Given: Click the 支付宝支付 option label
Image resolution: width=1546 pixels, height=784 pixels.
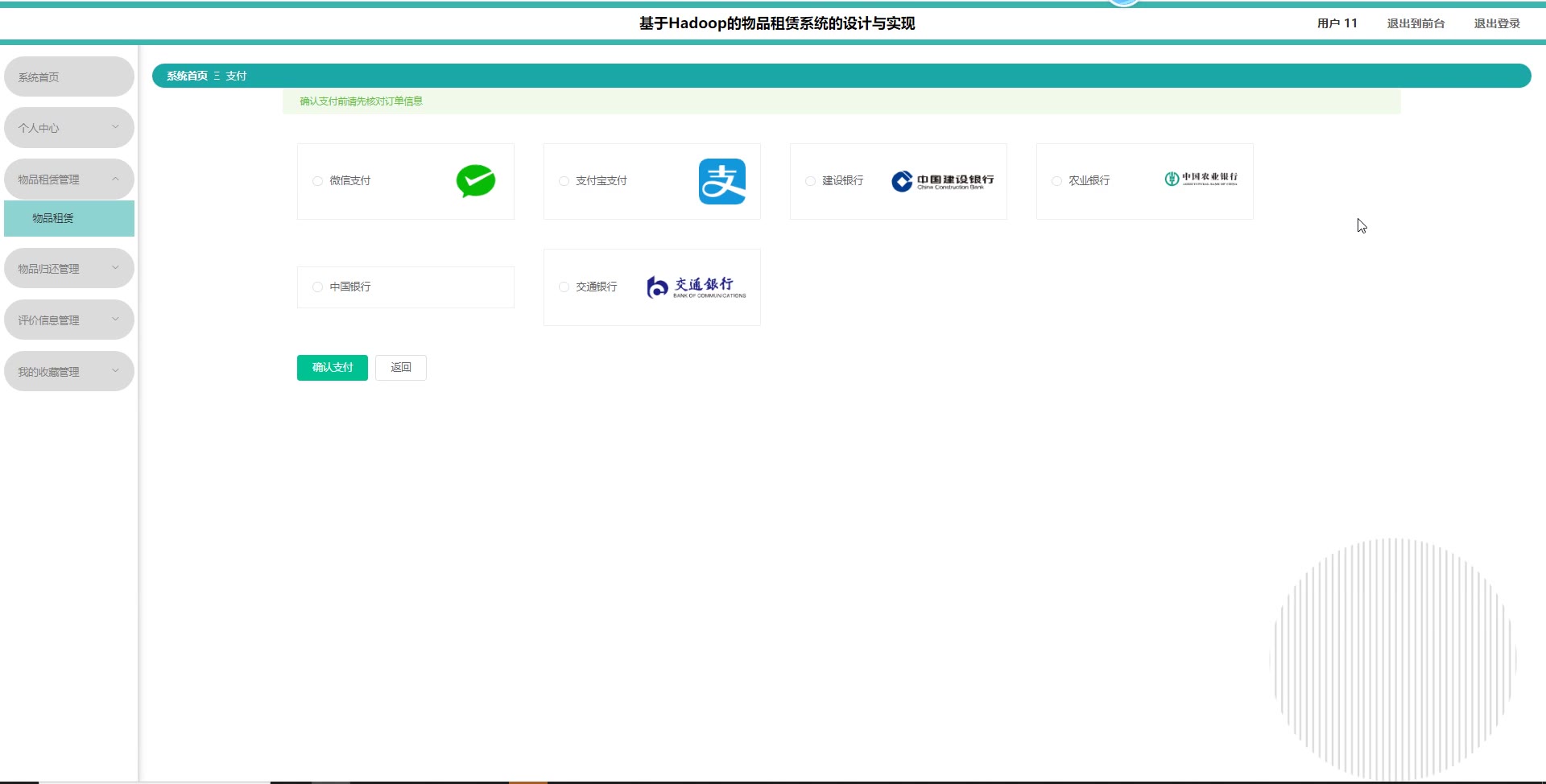Looking at the screenshot, I should [x=601, y=181].
